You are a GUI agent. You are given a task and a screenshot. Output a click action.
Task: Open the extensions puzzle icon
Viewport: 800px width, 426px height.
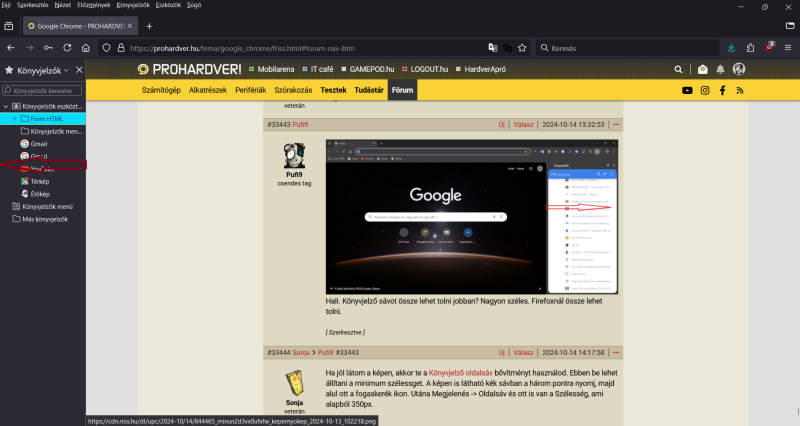(x=750, y=48)
